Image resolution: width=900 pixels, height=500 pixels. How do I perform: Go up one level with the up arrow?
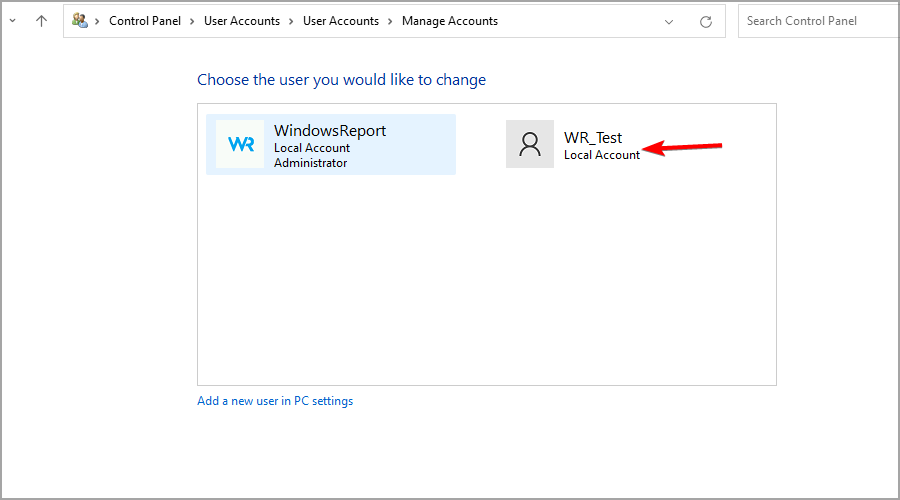(41, 21)
